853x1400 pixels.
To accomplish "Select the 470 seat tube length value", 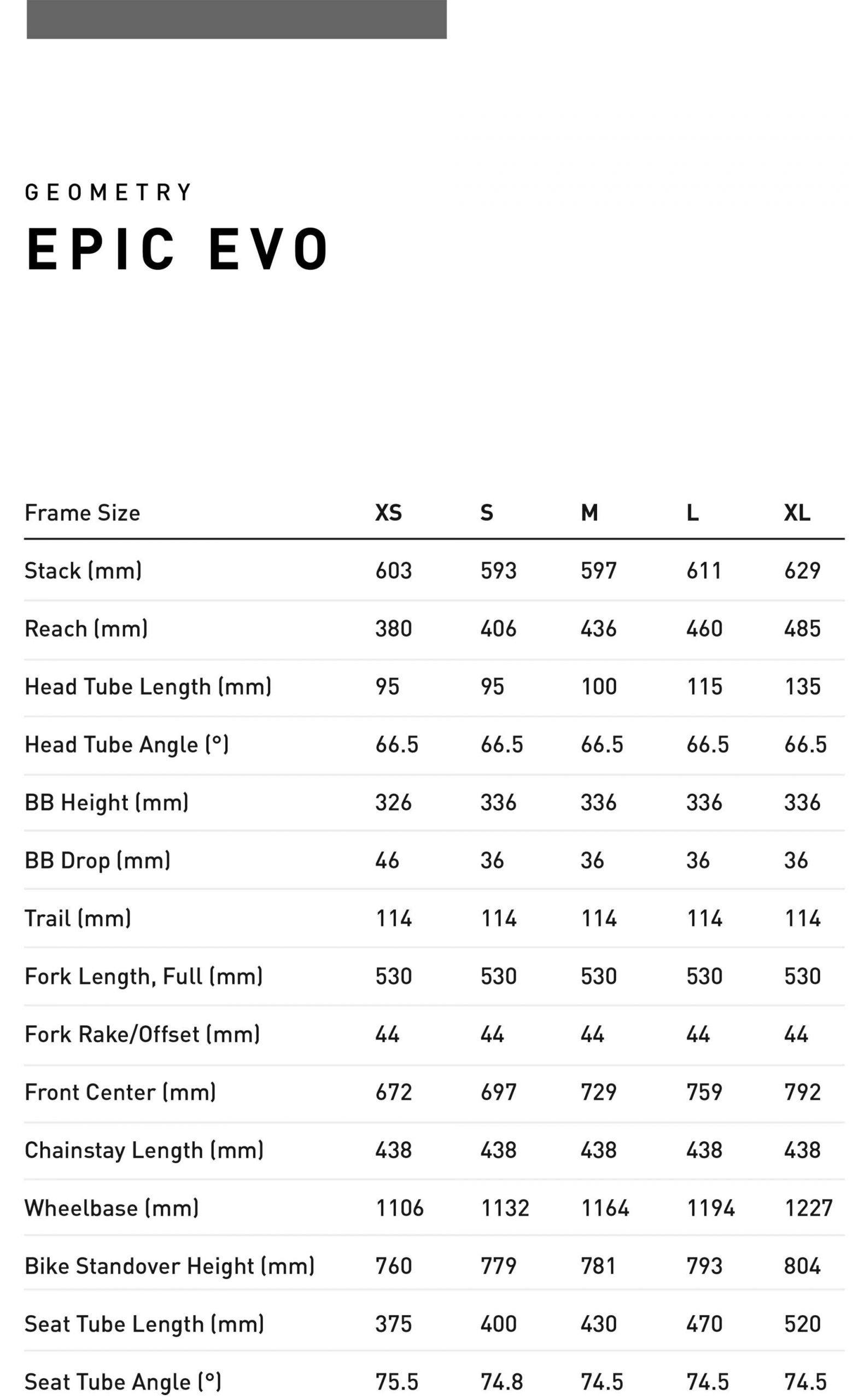I will (704, 1325).
